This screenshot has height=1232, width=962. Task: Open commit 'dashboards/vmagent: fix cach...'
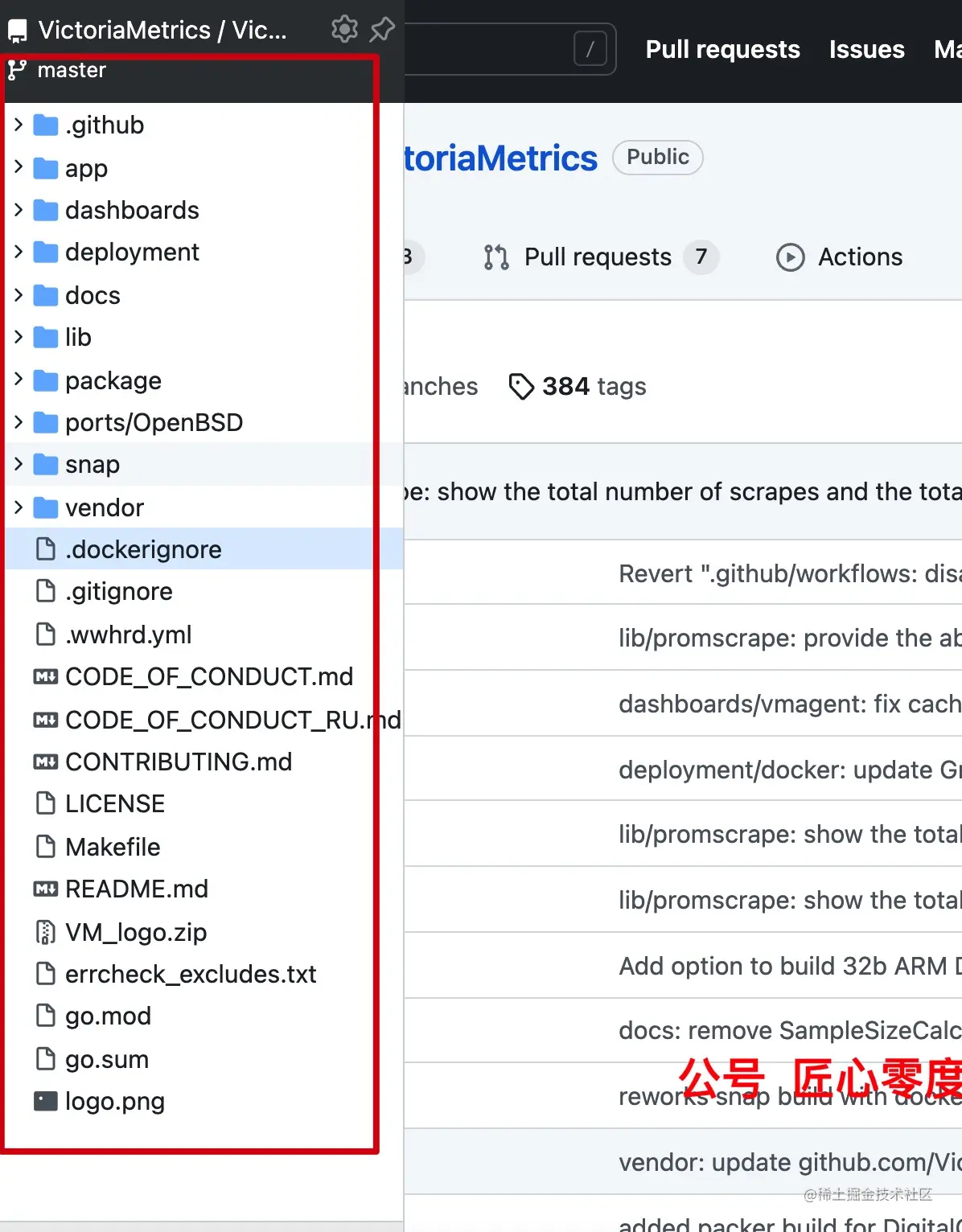tap(790, 704)
